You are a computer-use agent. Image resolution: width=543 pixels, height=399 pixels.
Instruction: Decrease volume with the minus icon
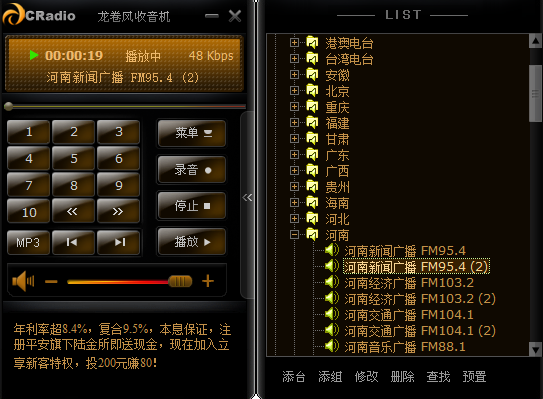pos(51,282)
